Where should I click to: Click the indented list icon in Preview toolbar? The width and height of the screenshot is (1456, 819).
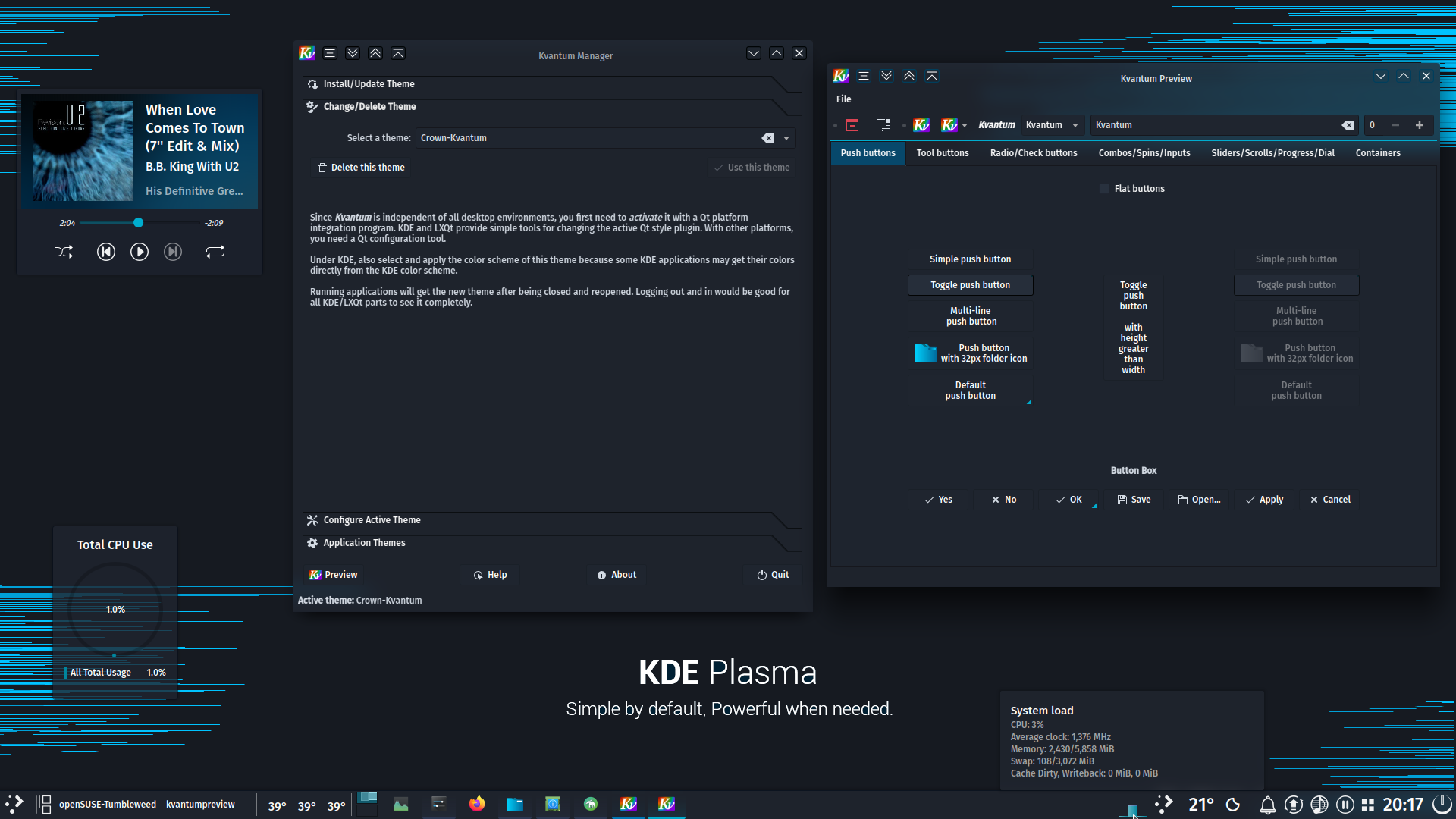pos(883,125)
